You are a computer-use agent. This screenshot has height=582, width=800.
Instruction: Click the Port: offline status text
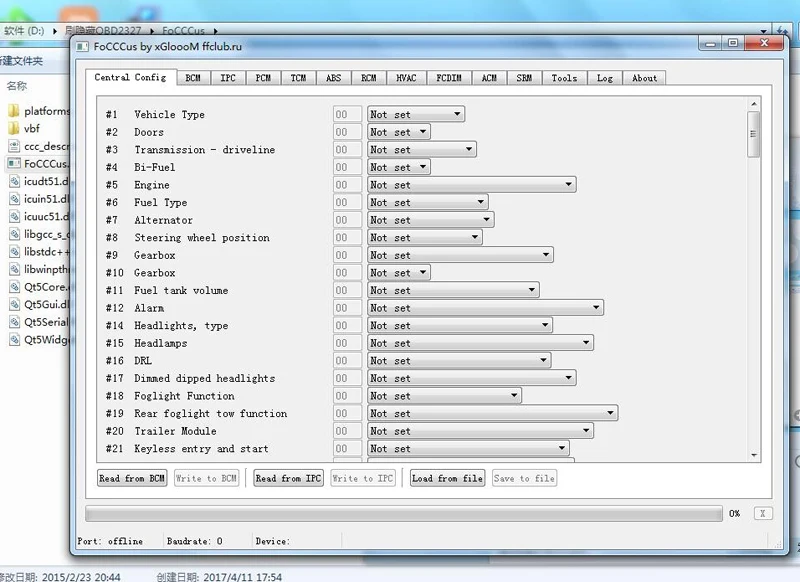click(110, 541)
